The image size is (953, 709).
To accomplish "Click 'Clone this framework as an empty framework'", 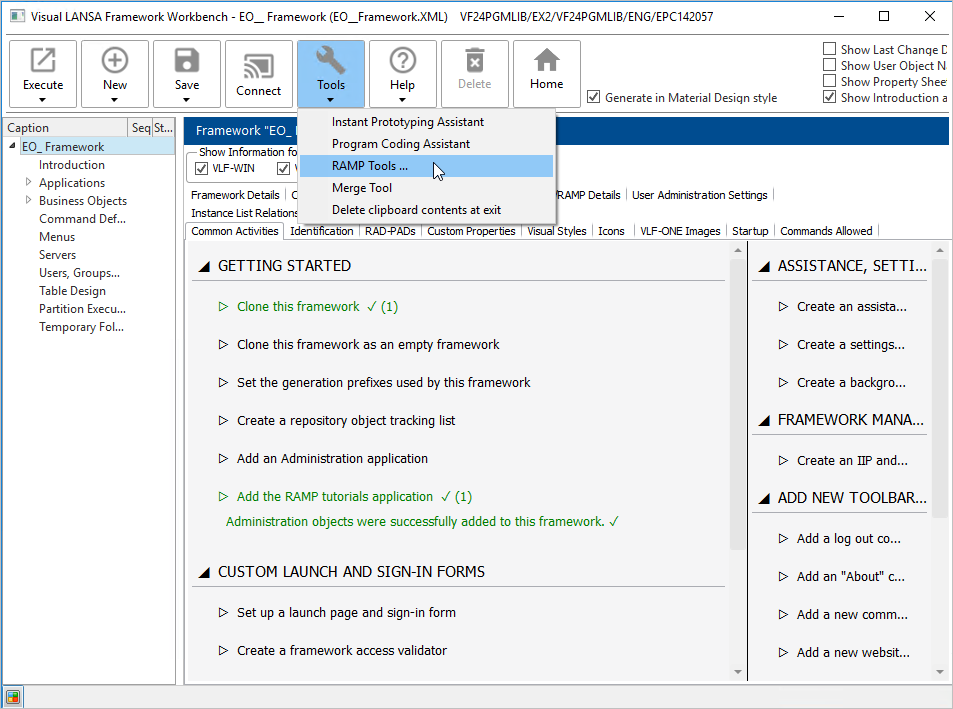I will 368,344.
